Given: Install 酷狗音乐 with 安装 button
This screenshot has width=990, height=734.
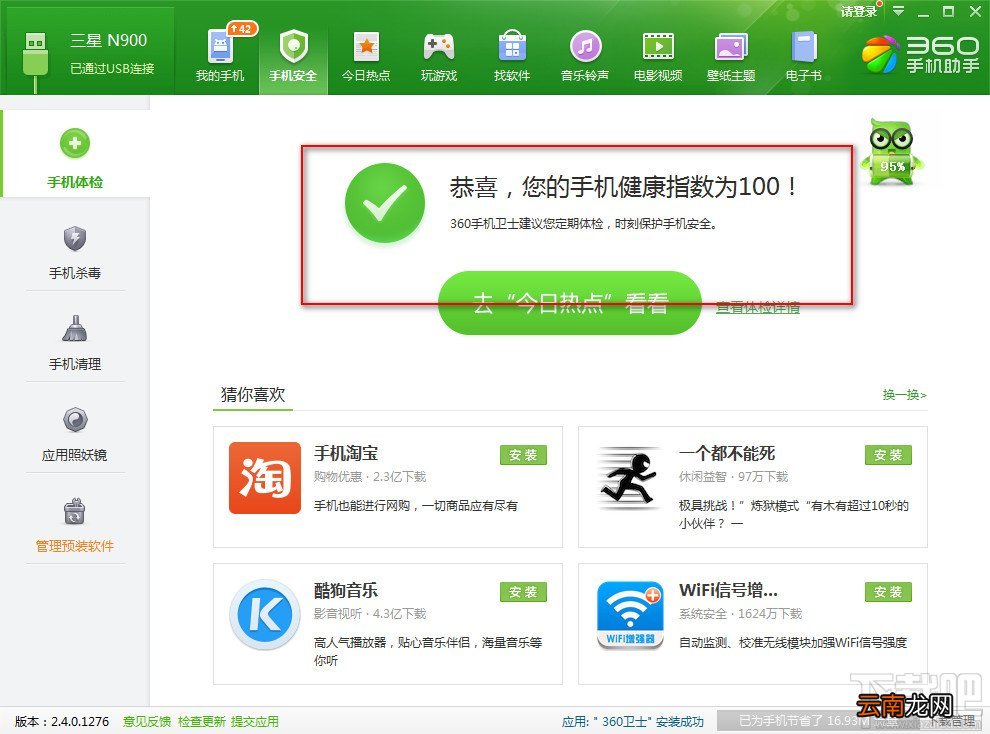Looking at the screenshot, I should click(523, 592).
